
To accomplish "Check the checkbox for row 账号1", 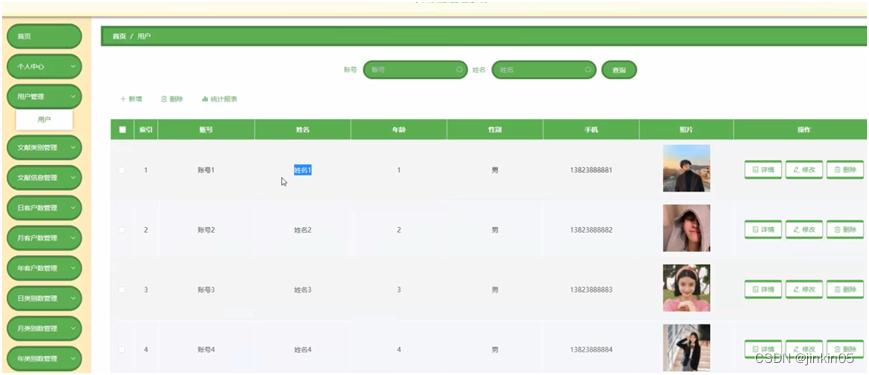I will tap(122, 170).
